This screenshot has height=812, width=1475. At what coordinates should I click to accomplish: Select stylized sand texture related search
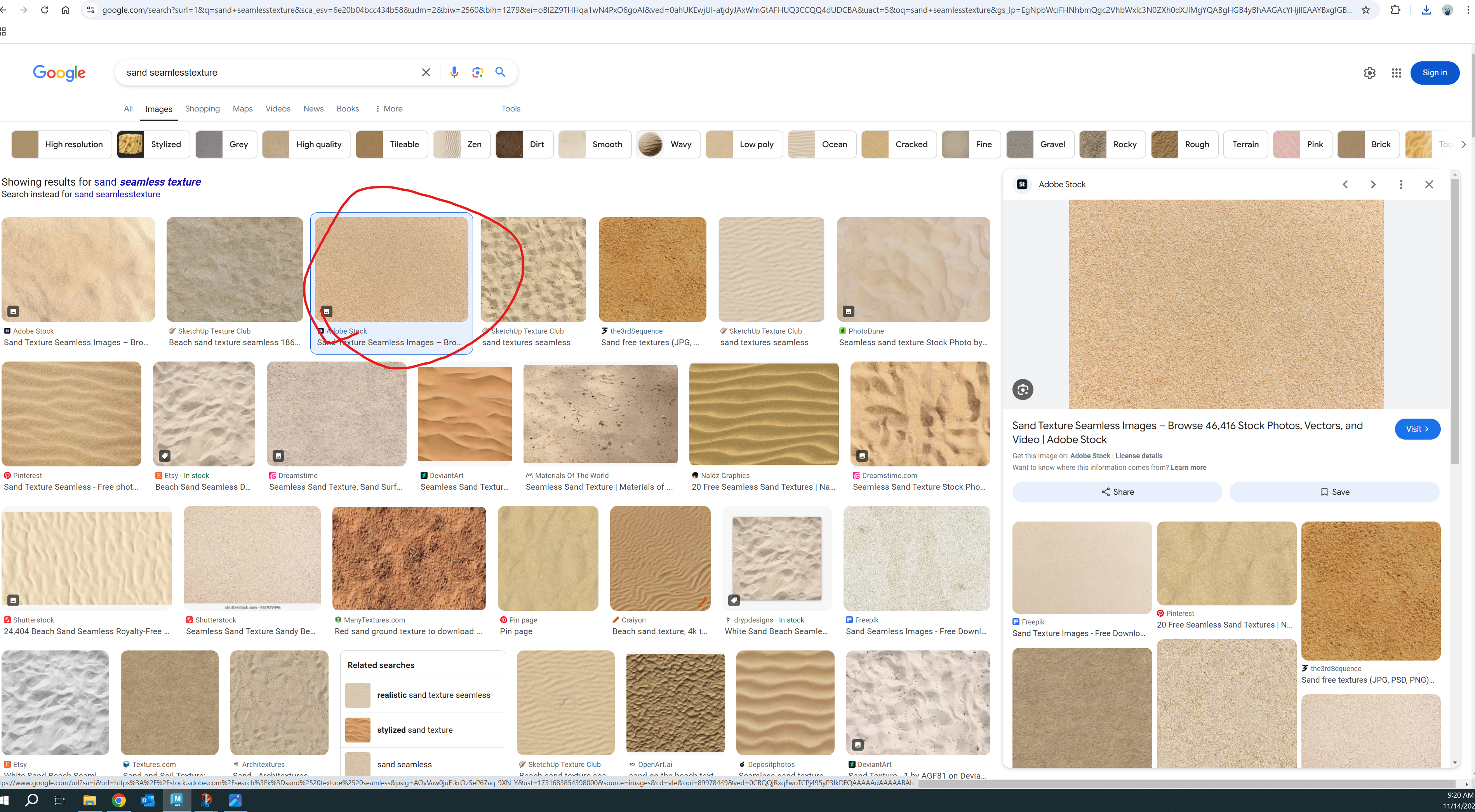click(x=423, y=730)
